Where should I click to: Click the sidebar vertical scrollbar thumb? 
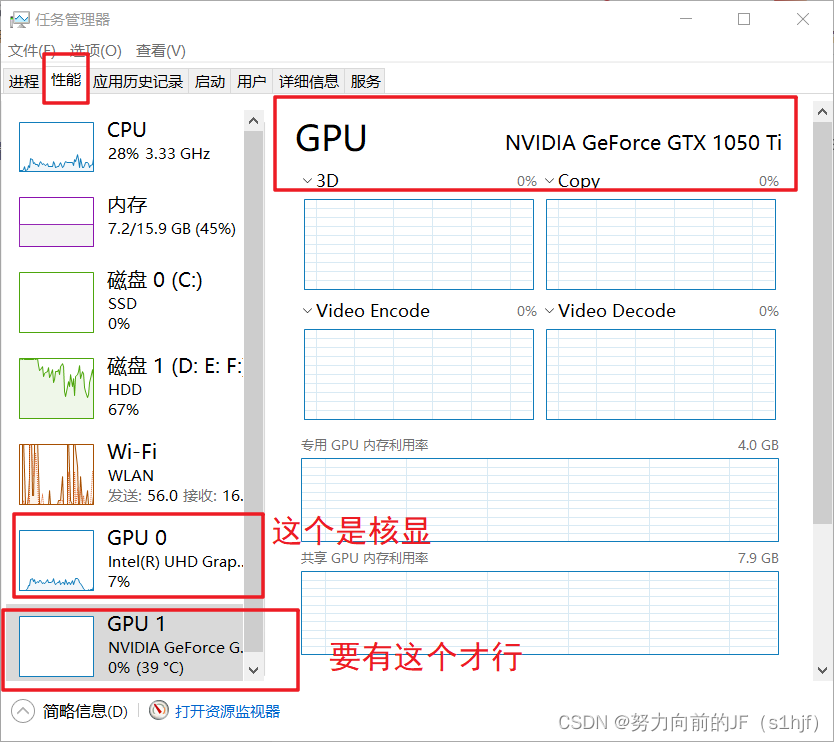(x=254, y=391)
